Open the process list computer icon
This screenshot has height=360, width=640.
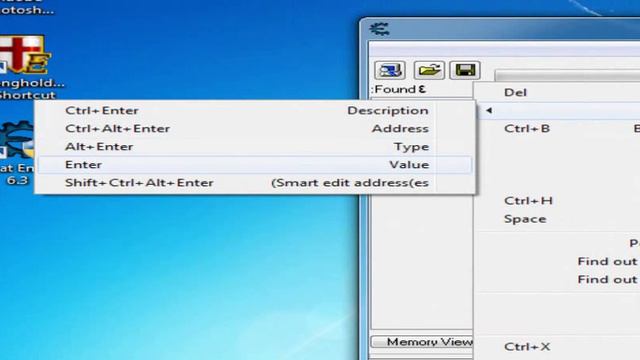pyautogui.click(x=390, y=70)
